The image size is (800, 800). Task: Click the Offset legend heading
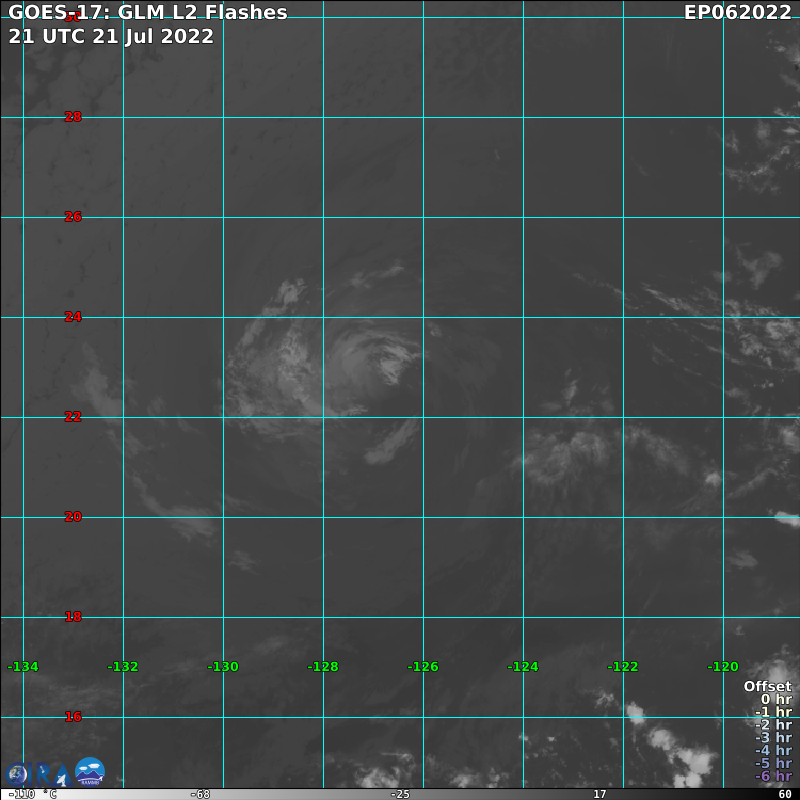[767, 686]
